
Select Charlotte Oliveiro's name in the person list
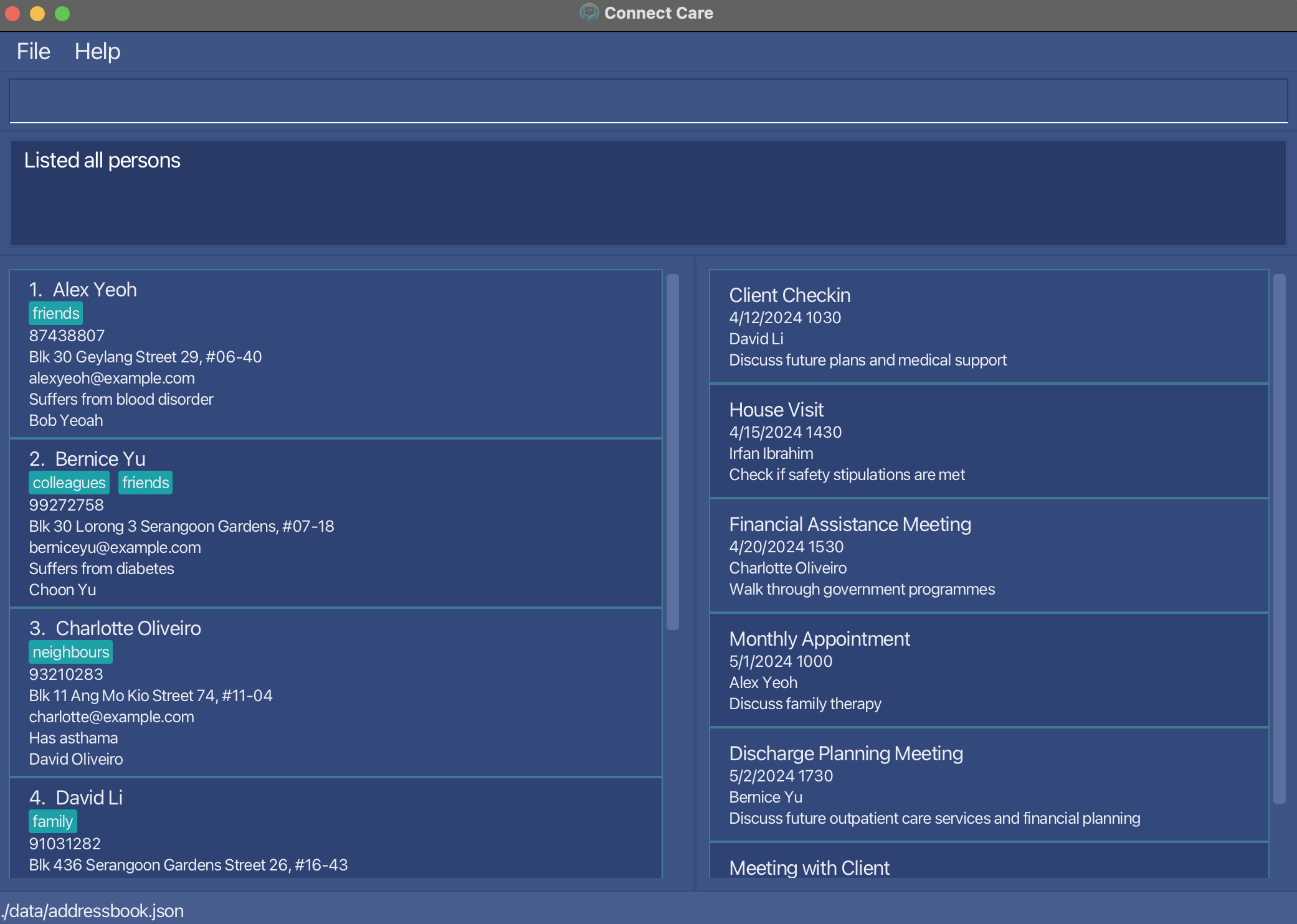coord(128,629)
